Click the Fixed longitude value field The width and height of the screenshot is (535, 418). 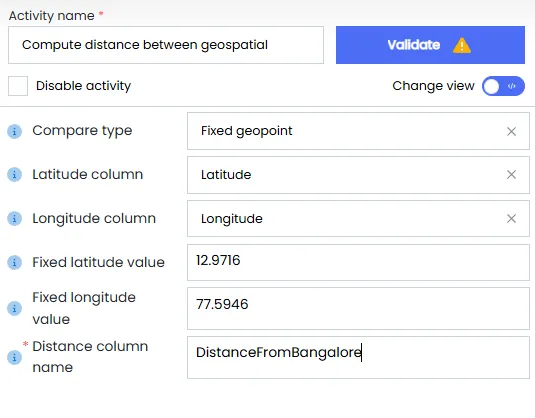[x=358, y=308]
